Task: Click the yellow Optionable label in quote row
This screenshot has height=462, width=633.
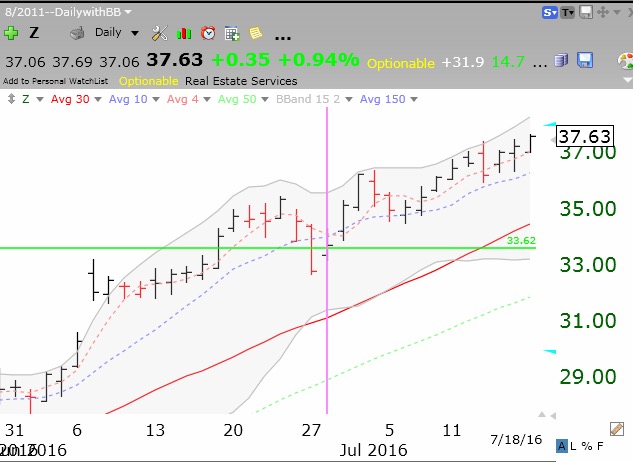Action: 401,63
